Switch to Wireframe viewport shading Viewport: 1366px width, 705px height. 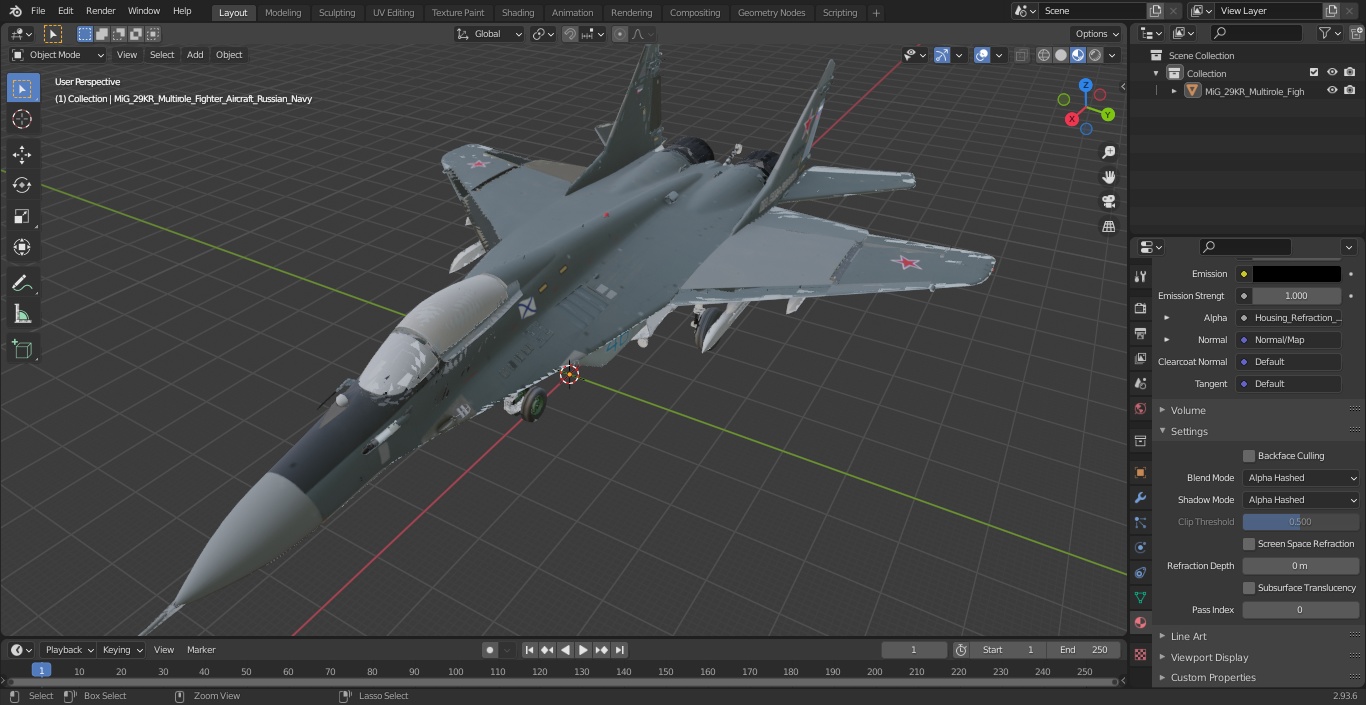pos(1043,55)
